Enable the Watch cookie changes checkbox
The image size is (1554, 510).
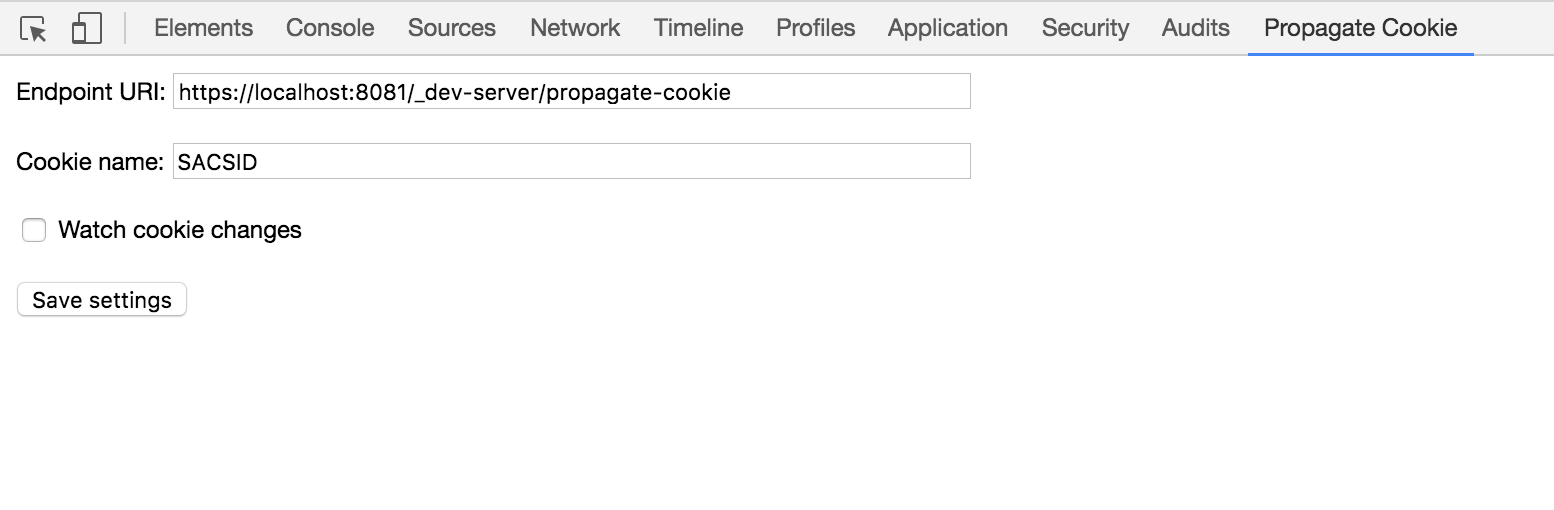pyautogui.click(x=34, y=231)
